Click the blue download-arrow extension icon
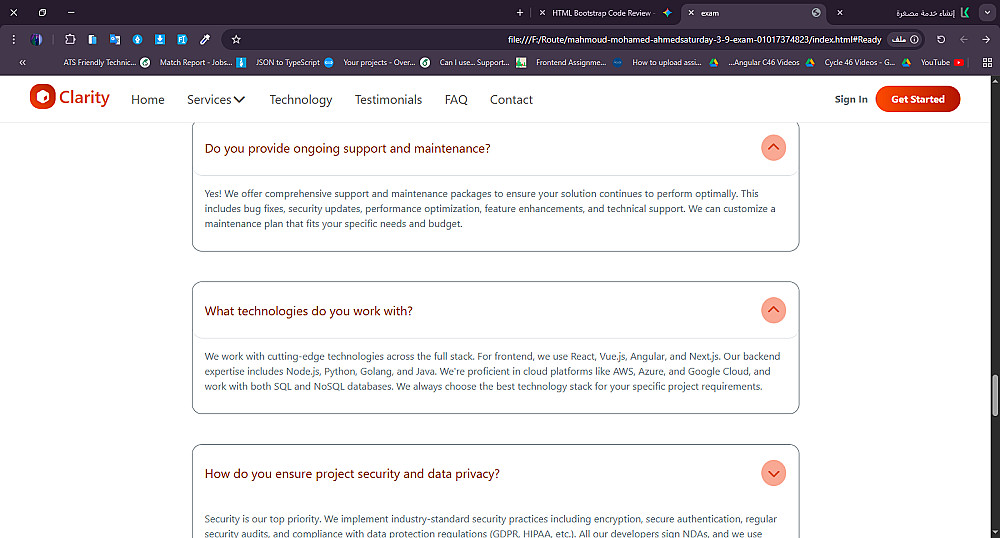 coord(159,40)
